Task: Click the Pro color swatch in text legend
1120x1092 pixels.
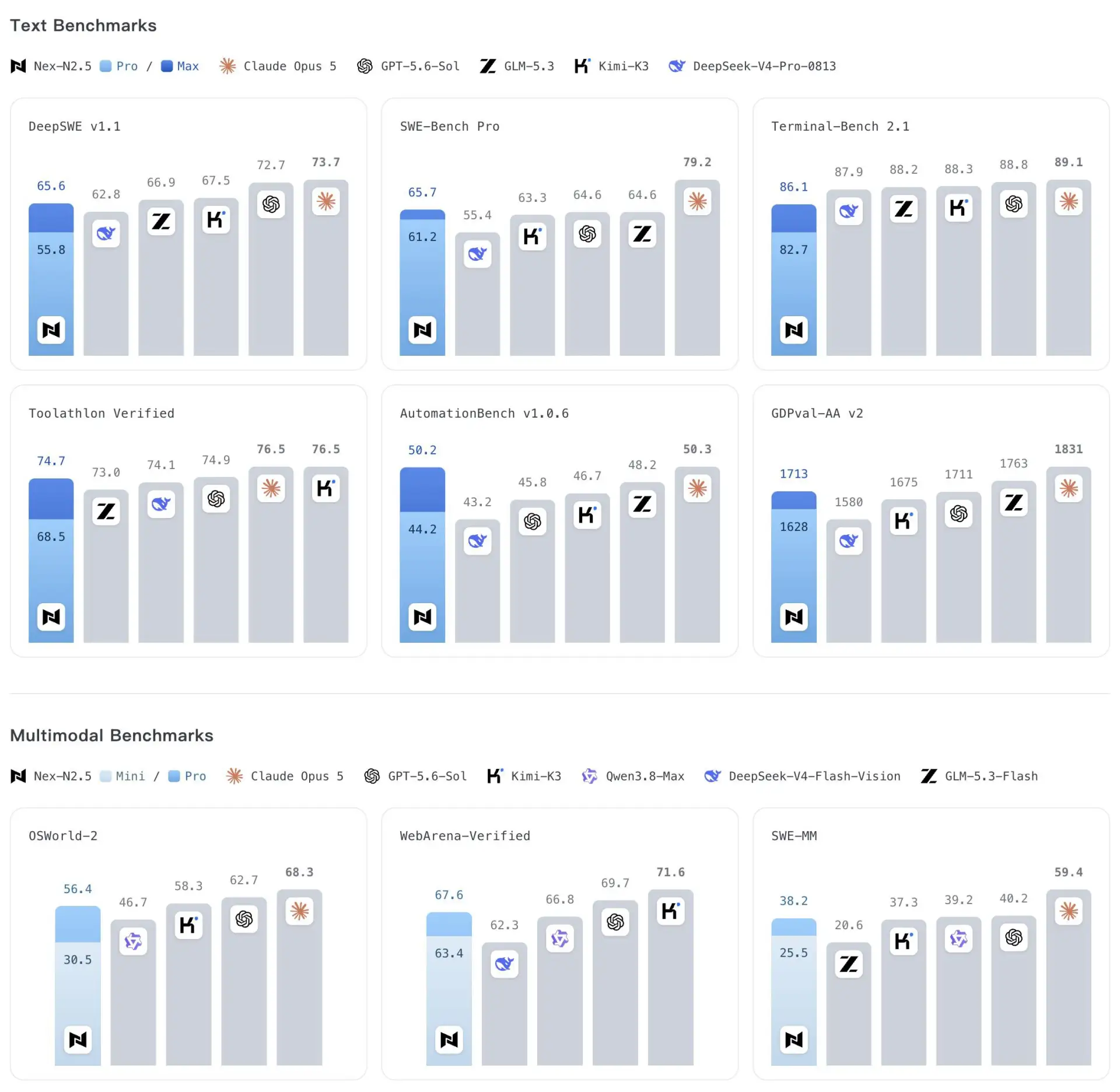Action: coord(106,66)
